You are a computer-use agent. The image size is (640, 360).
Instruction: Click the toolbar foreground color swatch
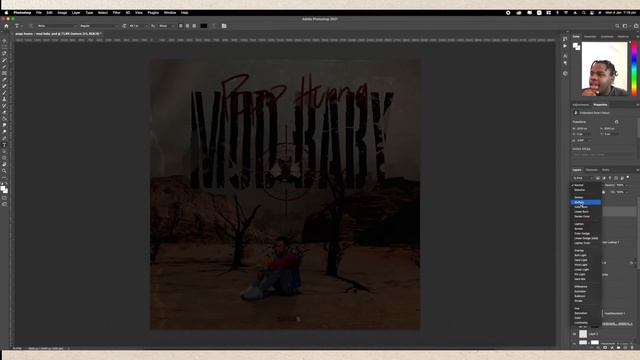(x=3, y=187)
